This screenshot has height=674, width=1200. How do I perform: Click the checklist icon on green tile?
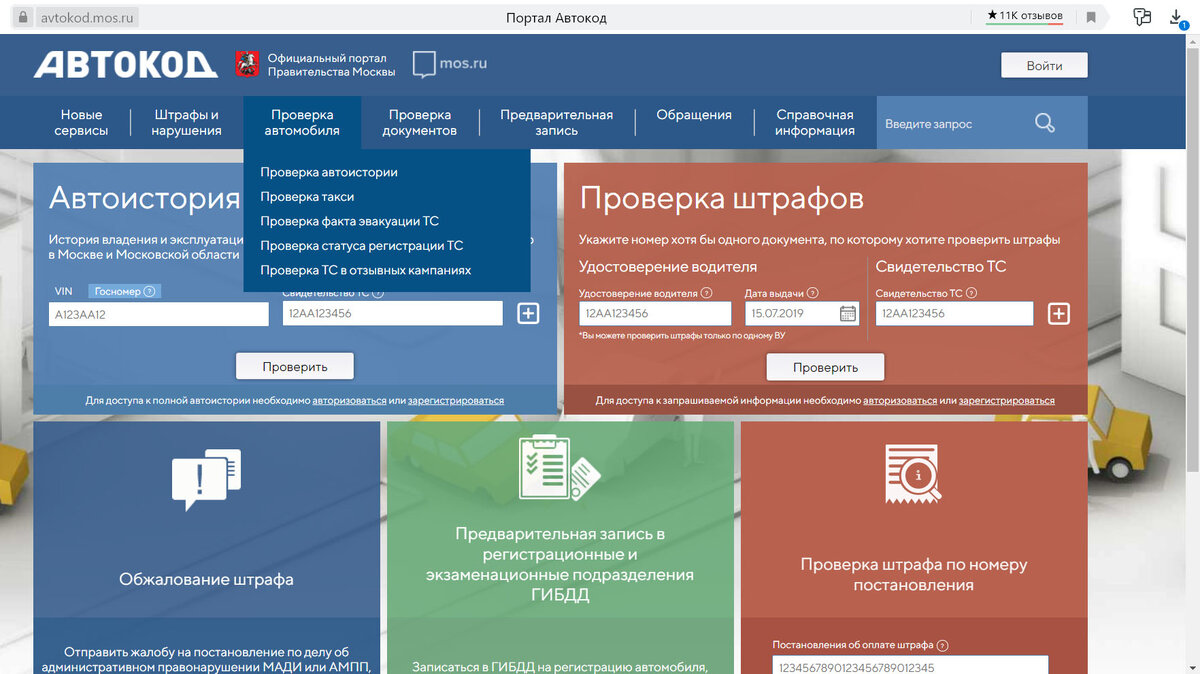[x=560, y=466]
